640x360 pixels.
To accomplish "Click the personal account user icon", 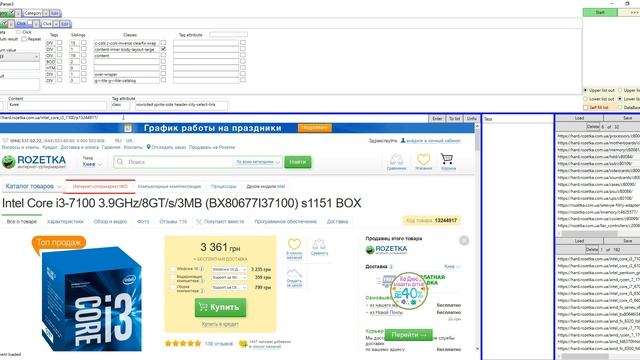I will click(x=403, y=140).
